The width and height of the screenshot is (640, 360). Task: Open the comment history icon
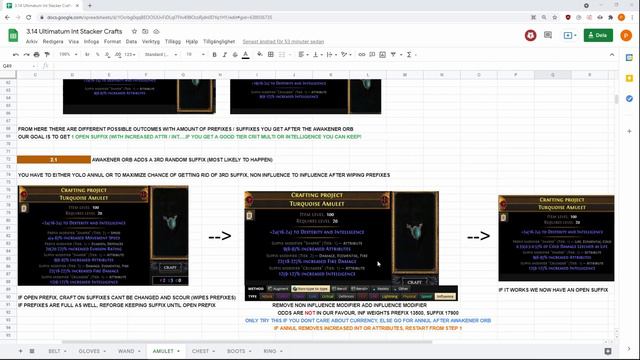click(x=548, y=35)
